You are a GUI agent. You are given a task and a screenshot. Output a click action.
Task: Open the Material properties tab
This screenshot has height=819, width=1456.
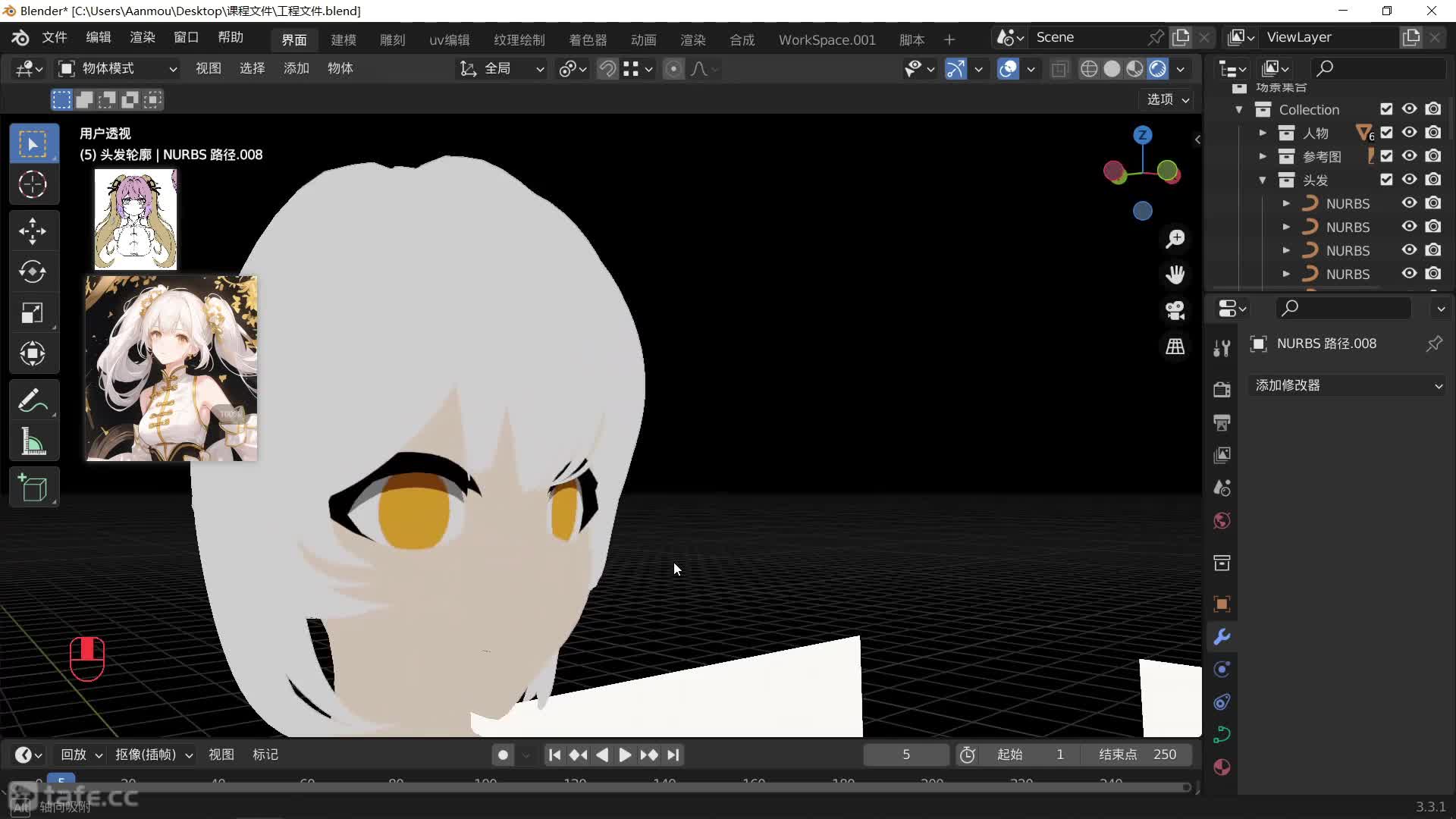(1222, 767)
